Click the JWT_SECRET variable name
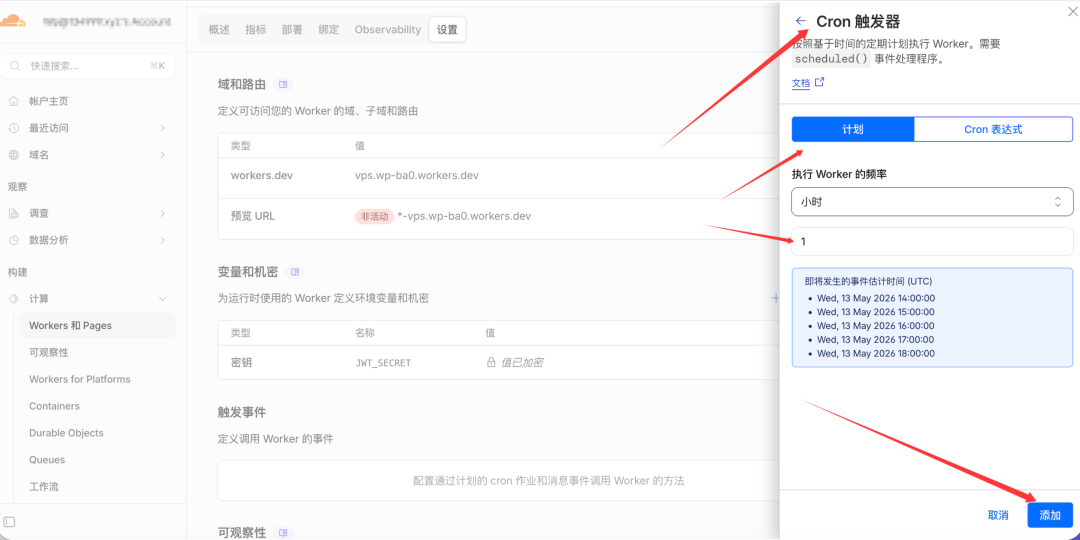The height and width of the screenshot is (540, 1080). click(382, 362)
